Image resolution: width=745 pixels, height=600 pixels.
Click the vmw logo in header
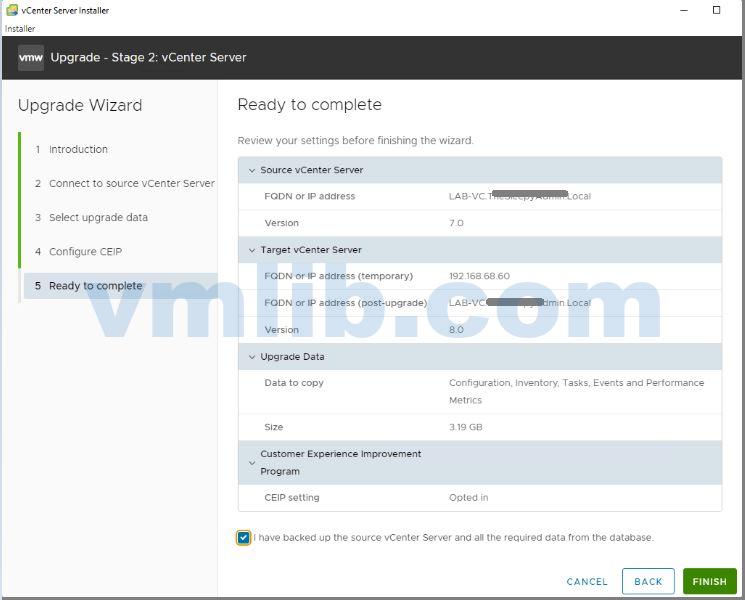point(31,57)
